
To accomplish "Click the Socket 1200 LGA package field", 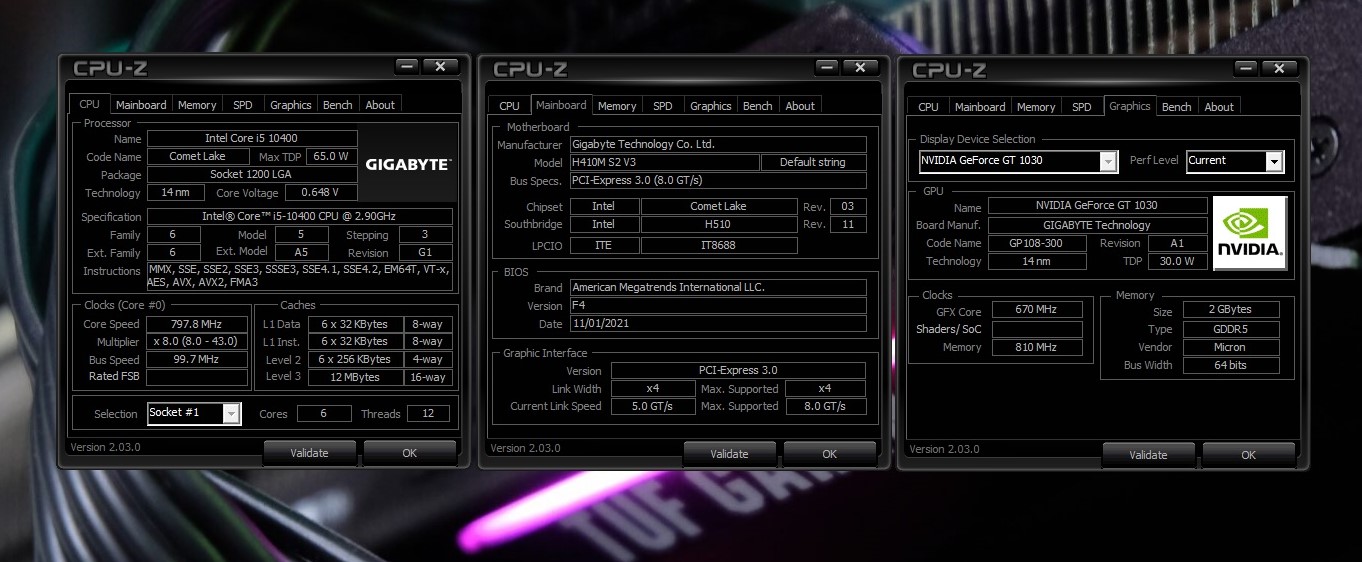I will pyautogui.click(x=252, y=174).
